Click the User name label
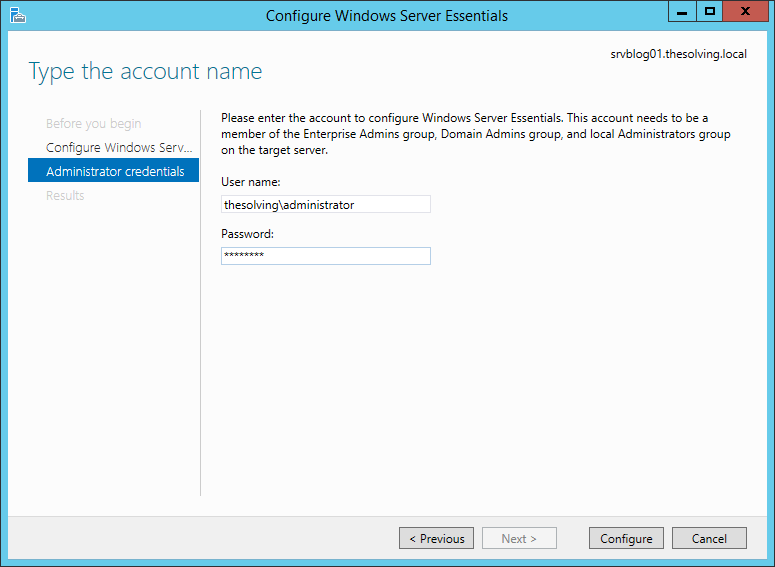 [251, 182]
